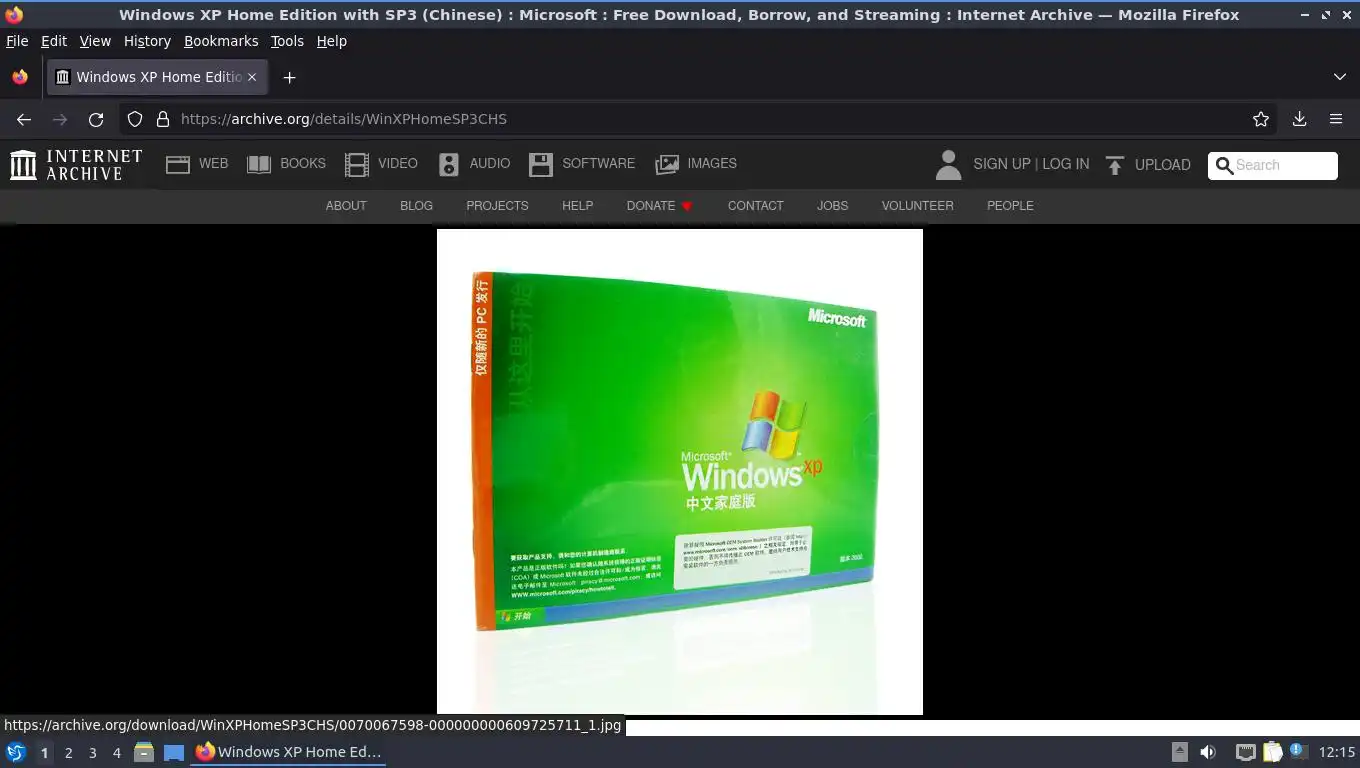Go back with the browser back arrow
Viewport: 1360px width, 768px height.
(x=24, y=119)
